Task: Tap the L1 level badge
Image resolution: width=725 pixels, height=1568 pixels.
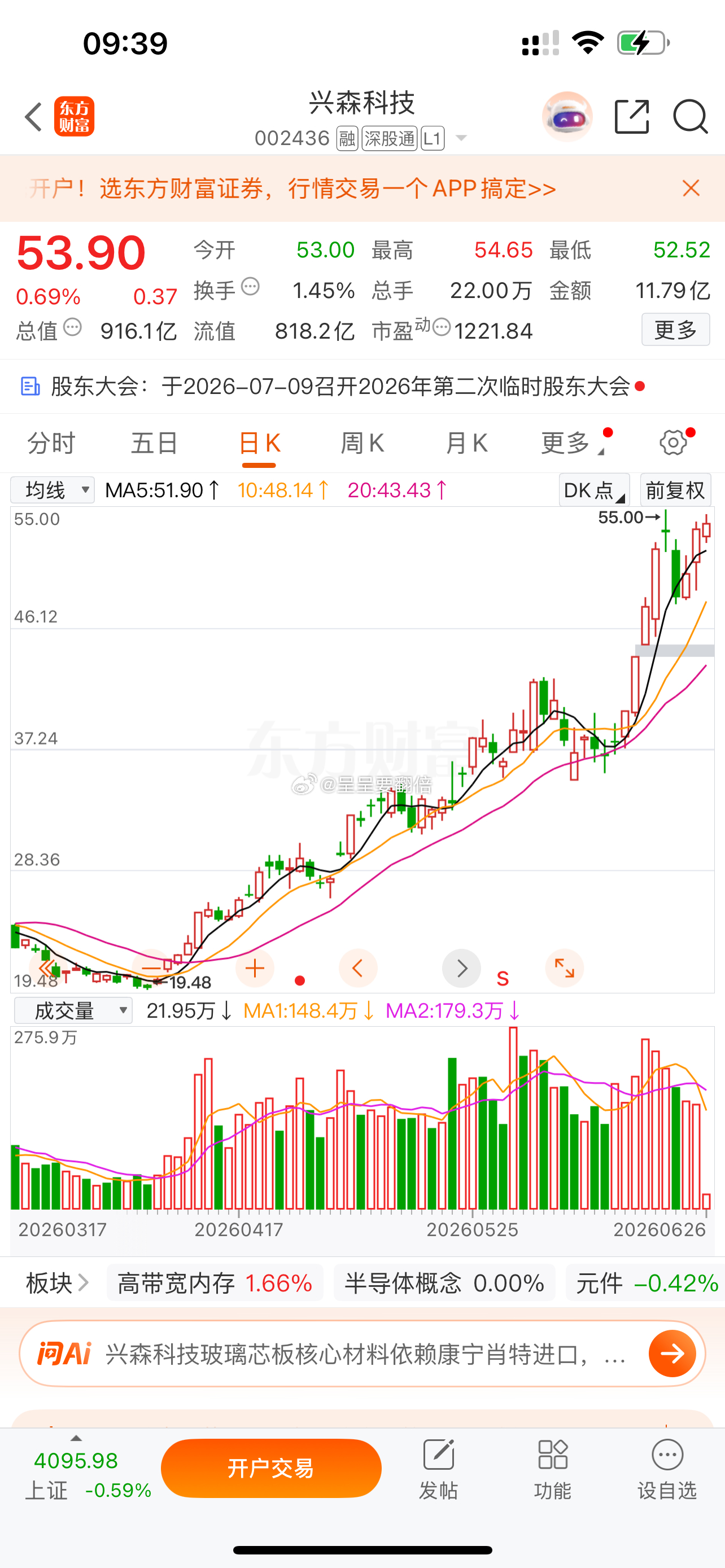Action: (x=432, y=139)
